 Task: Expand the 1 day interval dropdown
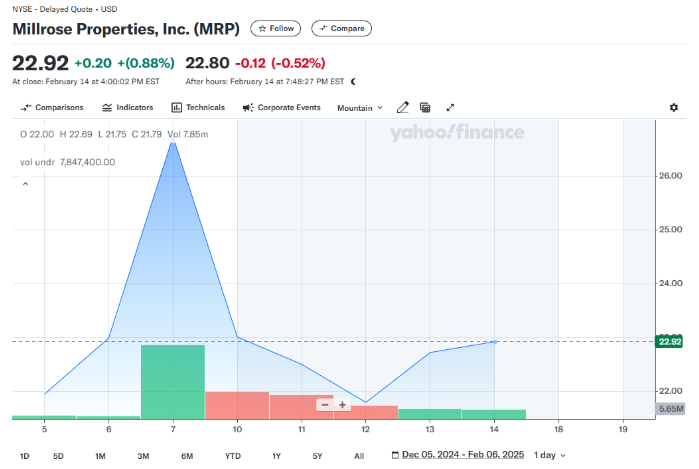[x=550, y=455]
